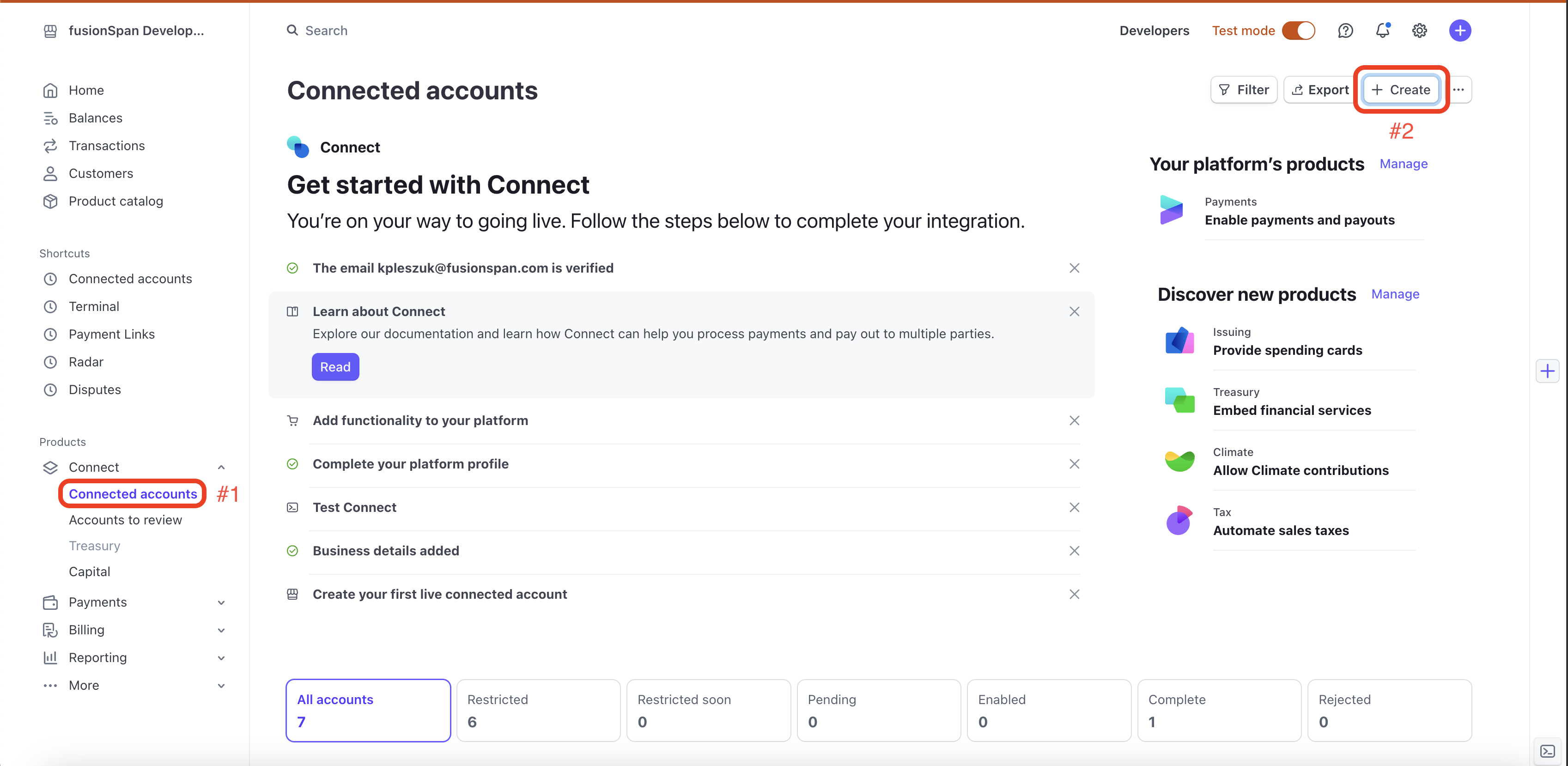Expand the Billing section chevron
1568x766 pixels.
click(x=222, y=630)
